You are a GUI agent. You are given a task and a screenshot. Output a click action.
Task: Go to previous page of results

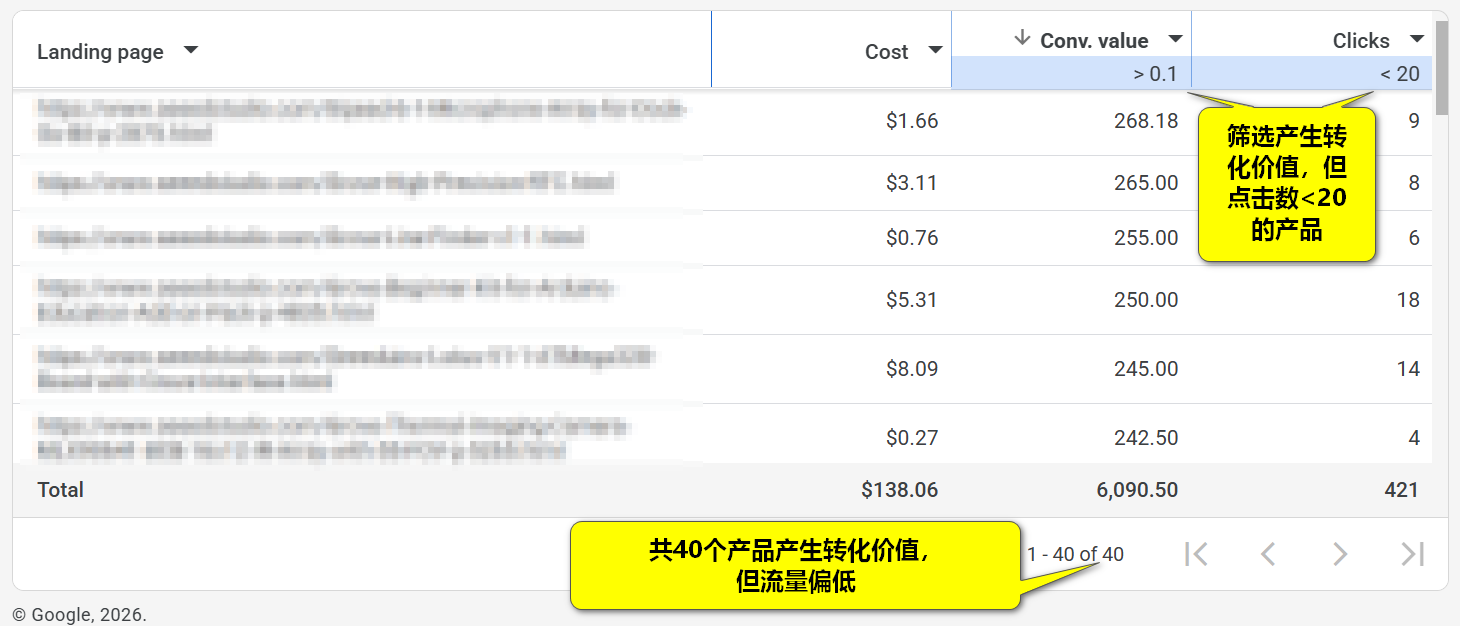pos(1268,554)
